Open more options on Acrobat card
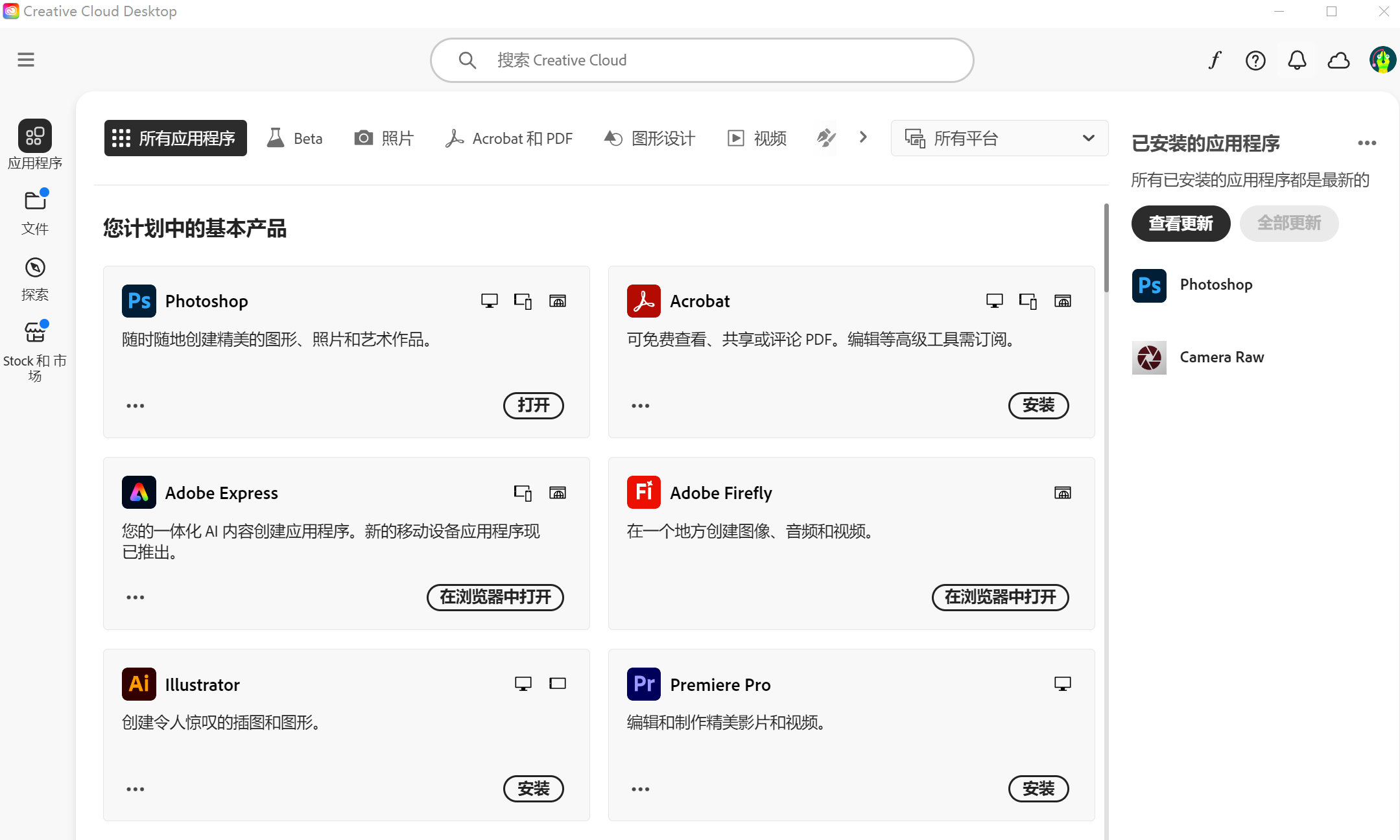Image resolution: width=1400 pixels, height=840 pixels. [x=641, y=406]
